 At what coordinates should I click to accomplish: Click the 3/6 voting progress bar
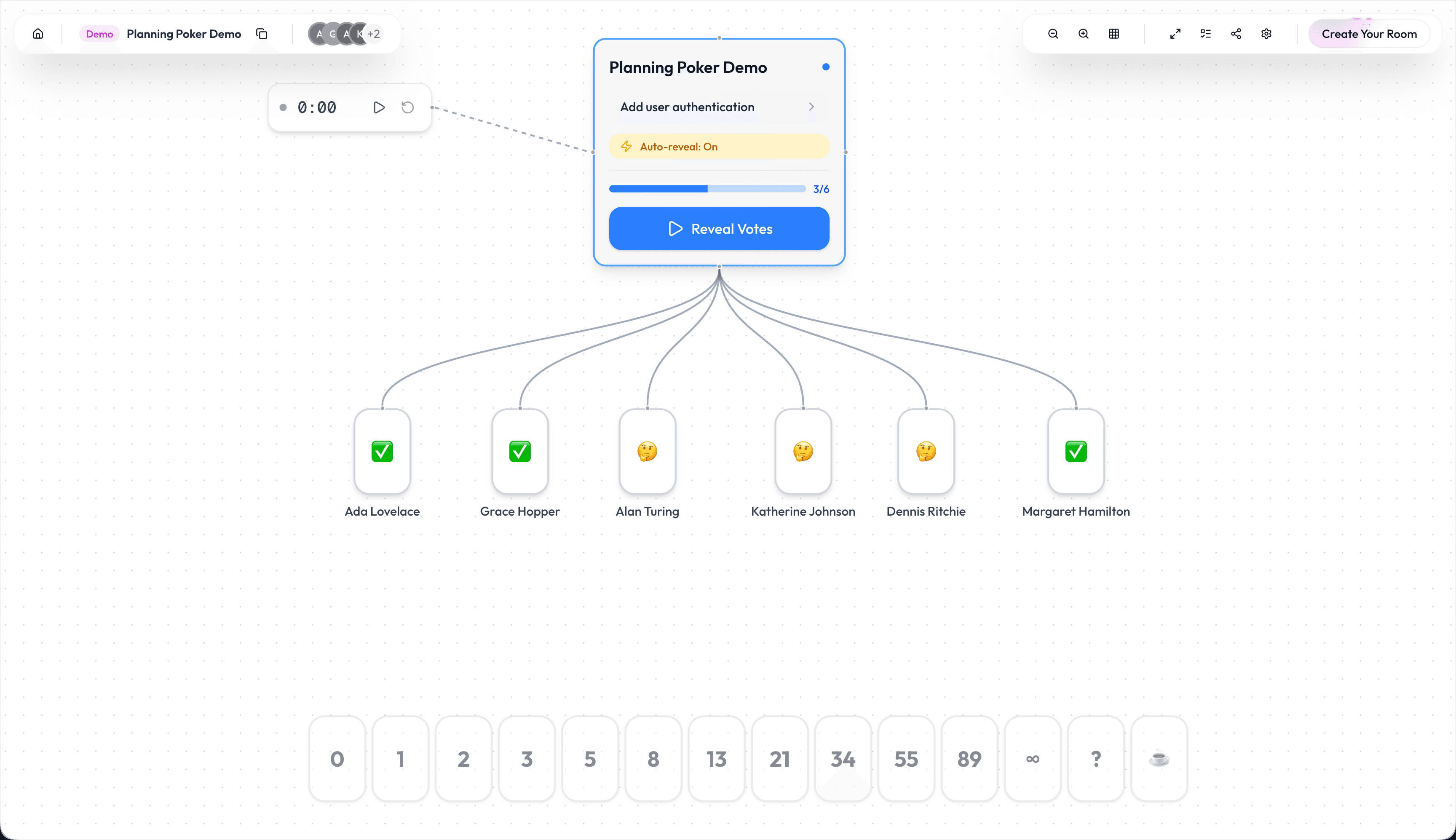(x=707, y=189)
